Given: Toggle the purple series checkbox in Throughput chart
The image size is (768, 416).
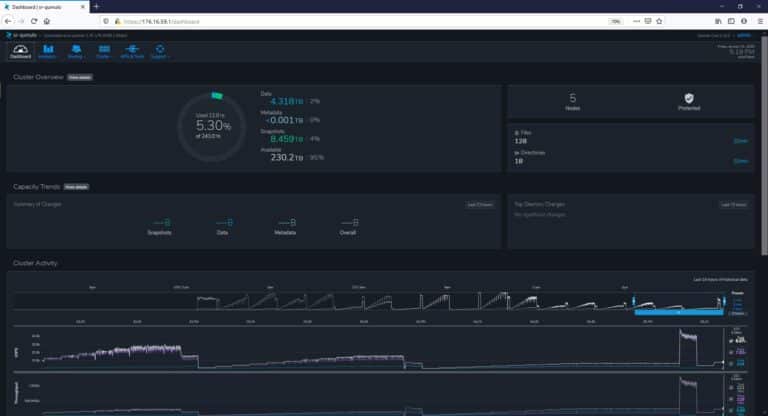Looking at the screenshot, I should (732, 399).
